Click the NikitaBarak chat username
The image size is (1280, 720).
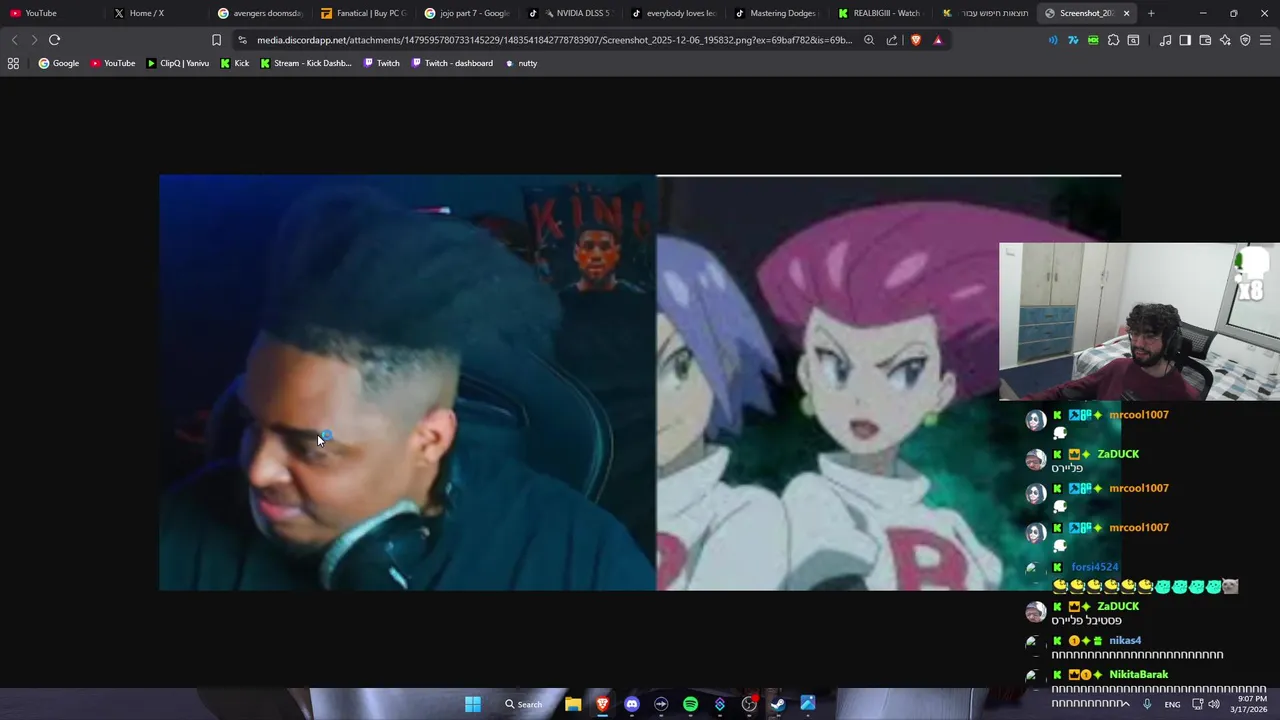[1138, 674]
